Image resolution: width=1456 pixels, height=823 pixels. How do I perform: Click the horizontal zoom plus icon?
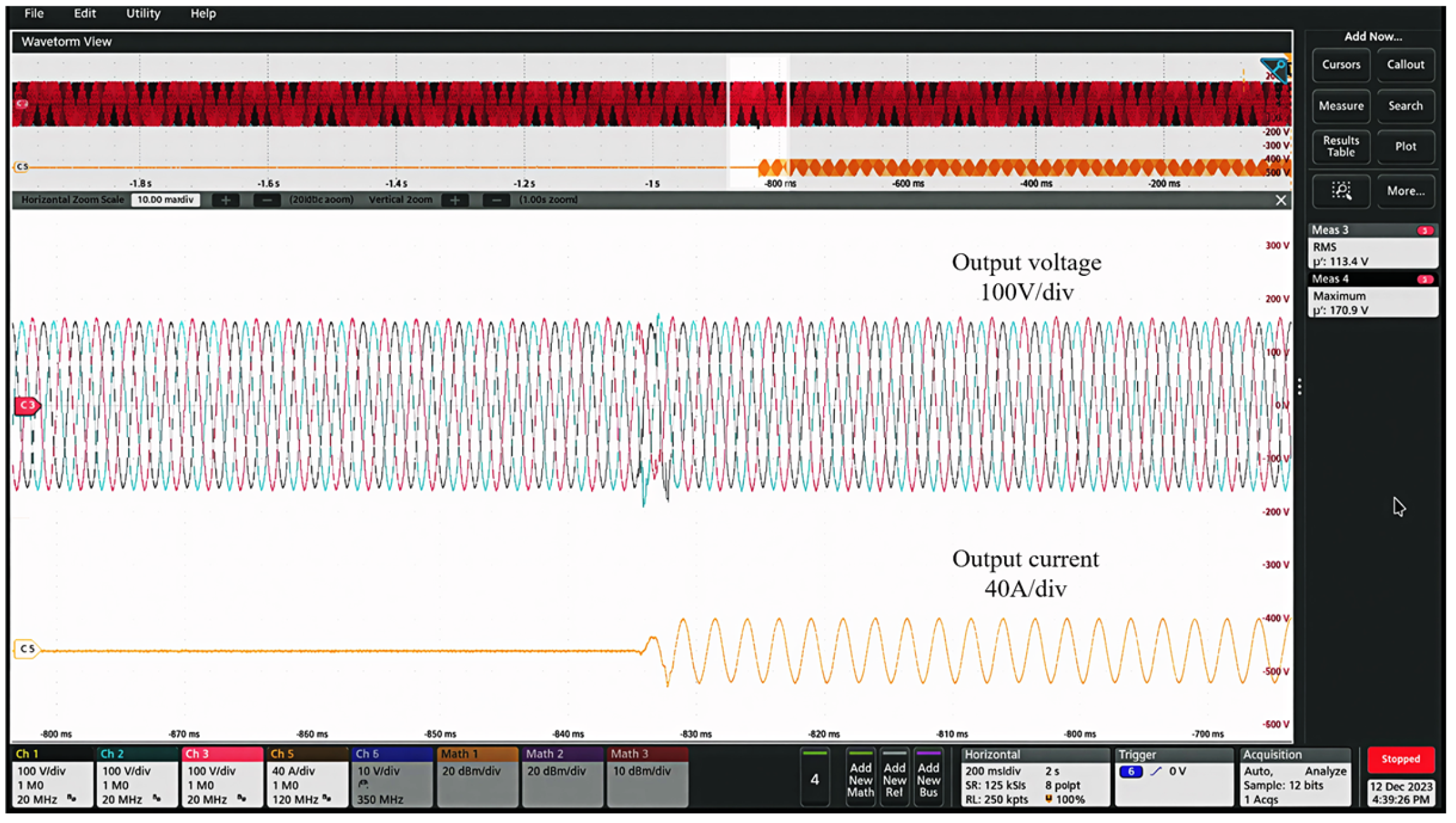[226, 201]
